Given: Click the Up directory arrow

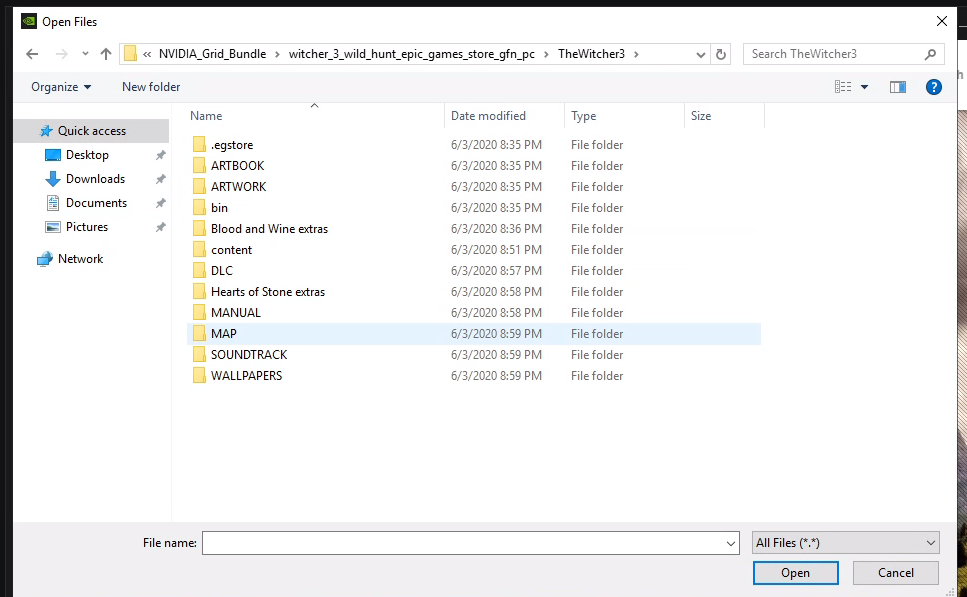Looking at the screenshot, I should click(x=106, y=54).
